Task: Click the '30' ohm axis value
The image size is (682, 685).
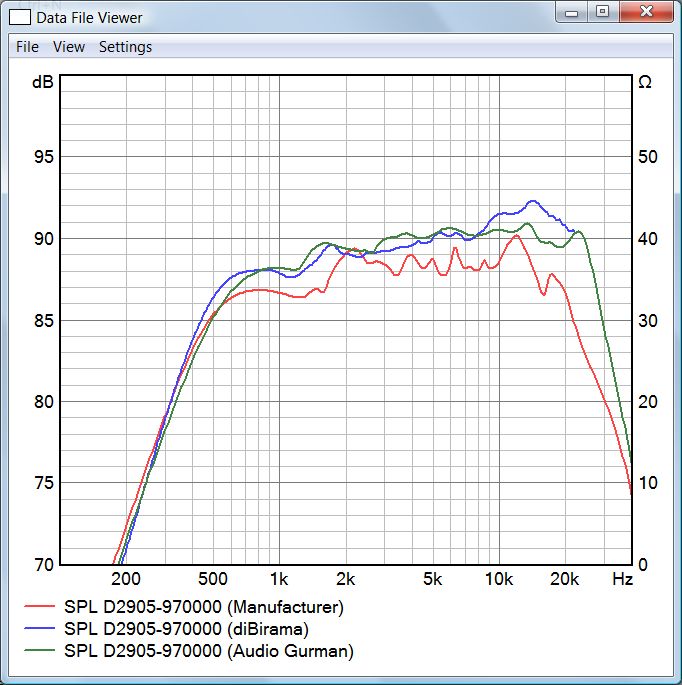Action: 647,321
